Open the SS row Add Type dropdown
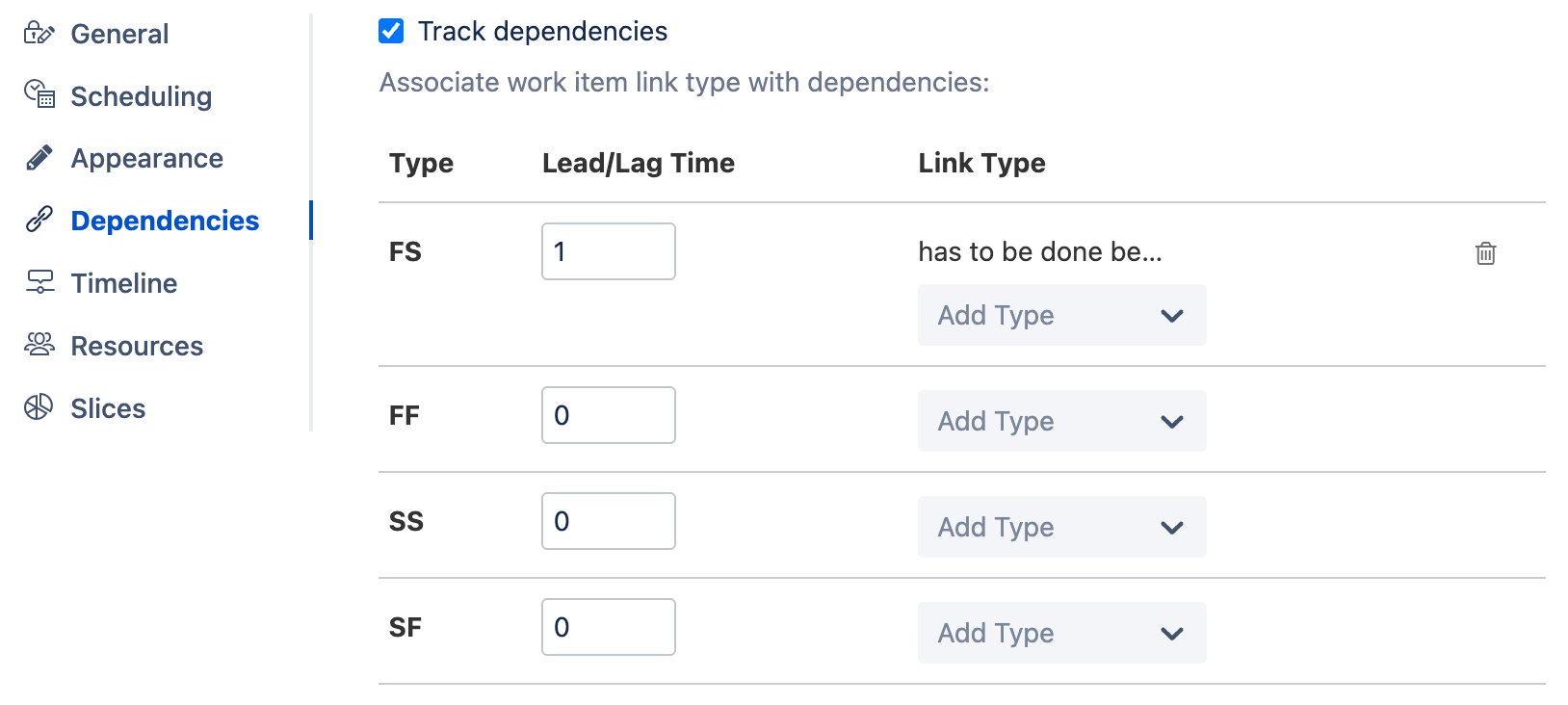Viewport: 1568px width, 705px height. [1061, 527]
